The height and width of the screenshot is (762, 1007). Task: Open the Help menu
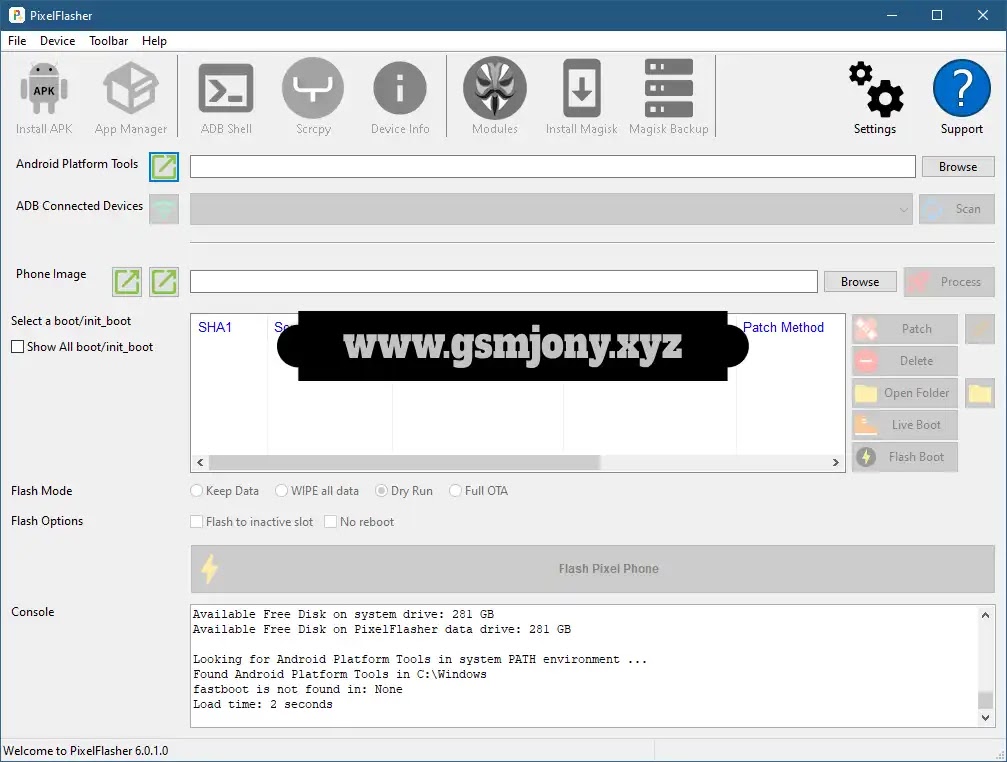(154, 40)
